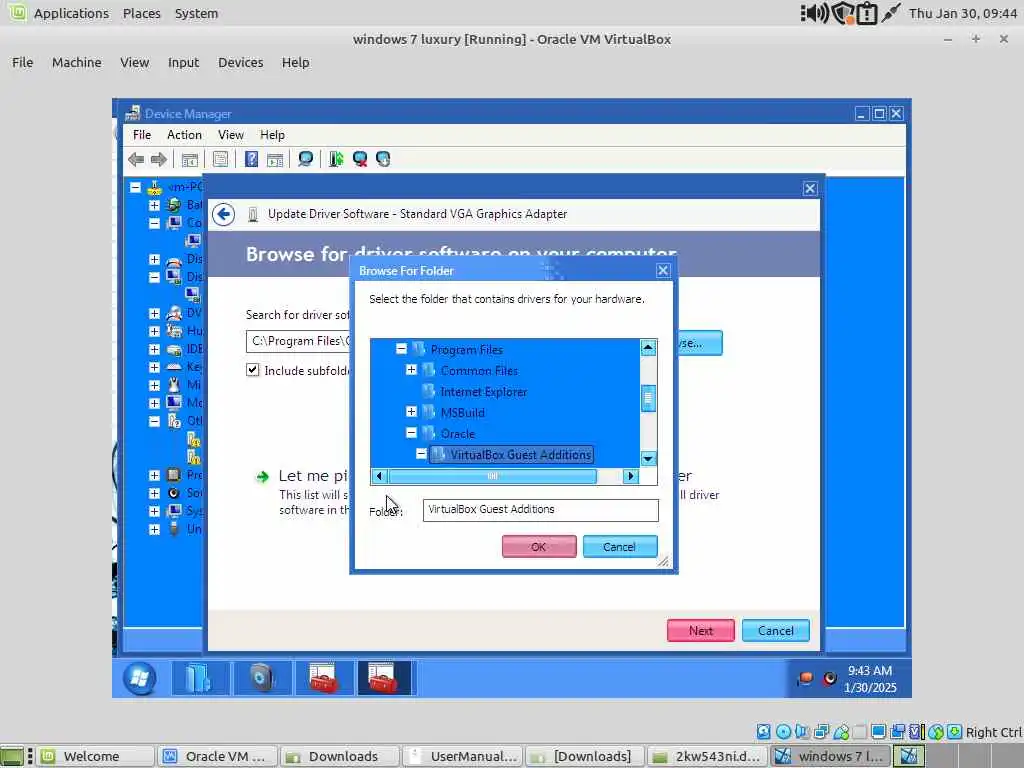
Task: Click the driver search path text field
Action: pos(298,341)
